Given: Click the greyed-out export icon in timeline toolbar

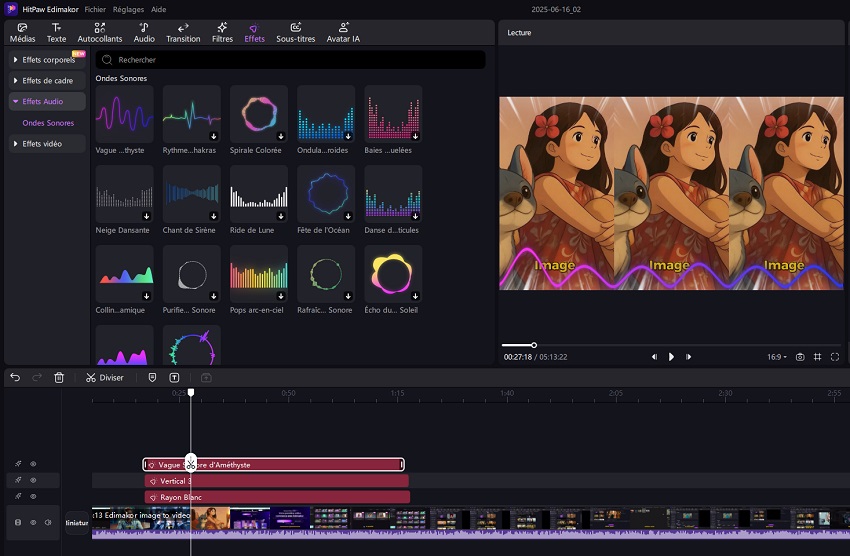Looking at the screenshot, I should (x=206, y=377).
